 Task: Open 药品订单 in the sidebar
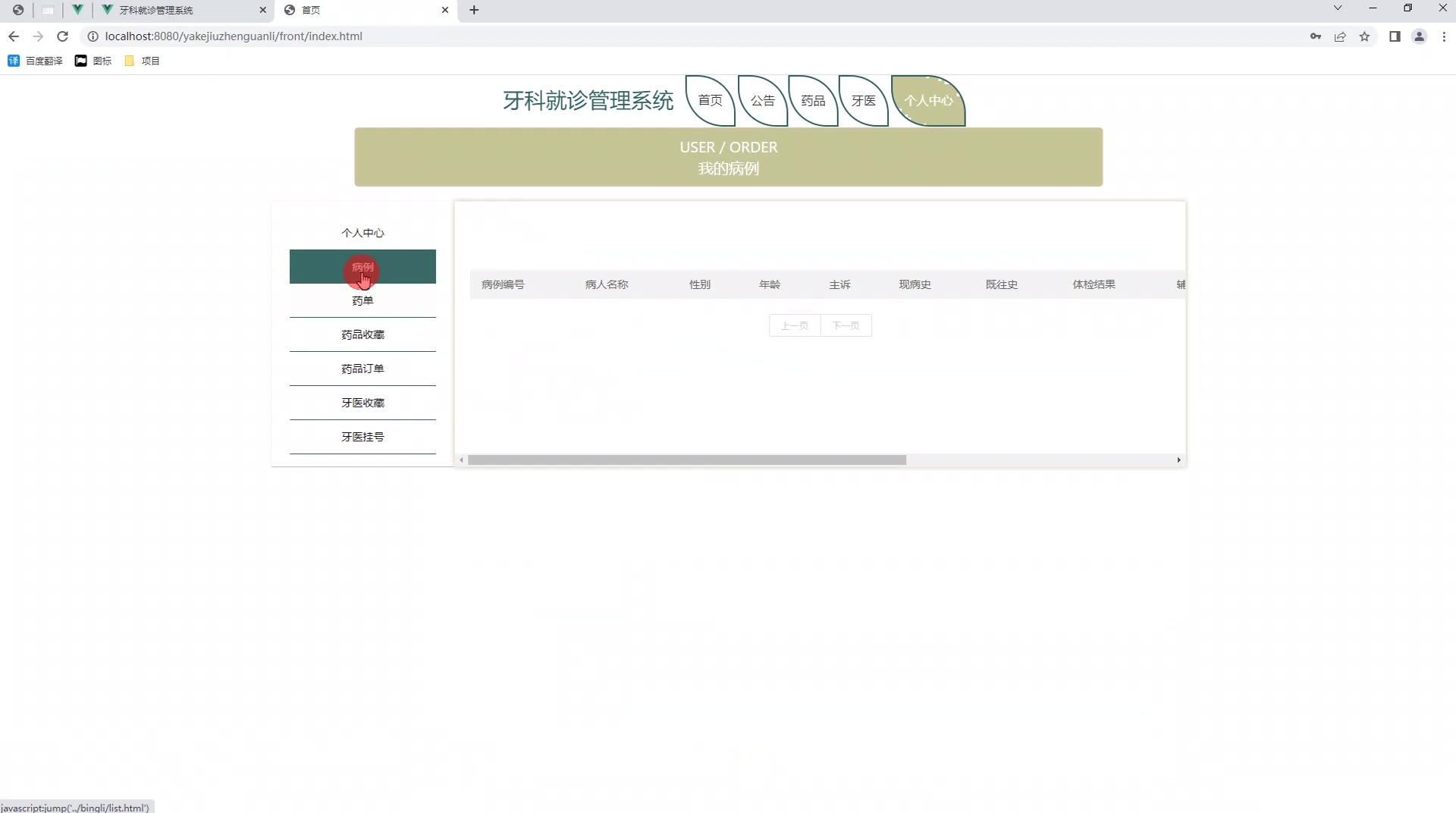(362, 369)
